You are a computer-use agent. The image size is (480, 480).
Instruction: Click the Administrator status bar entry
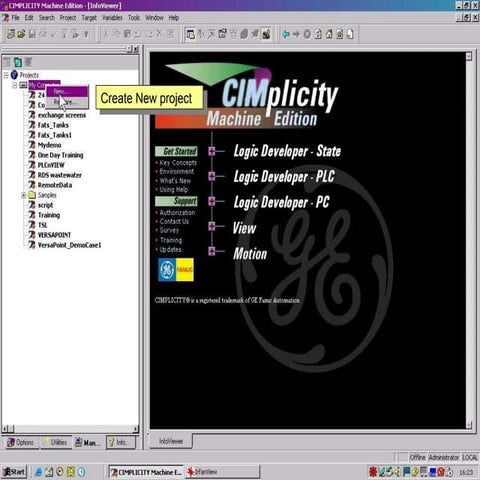click(x=444, y=457)
